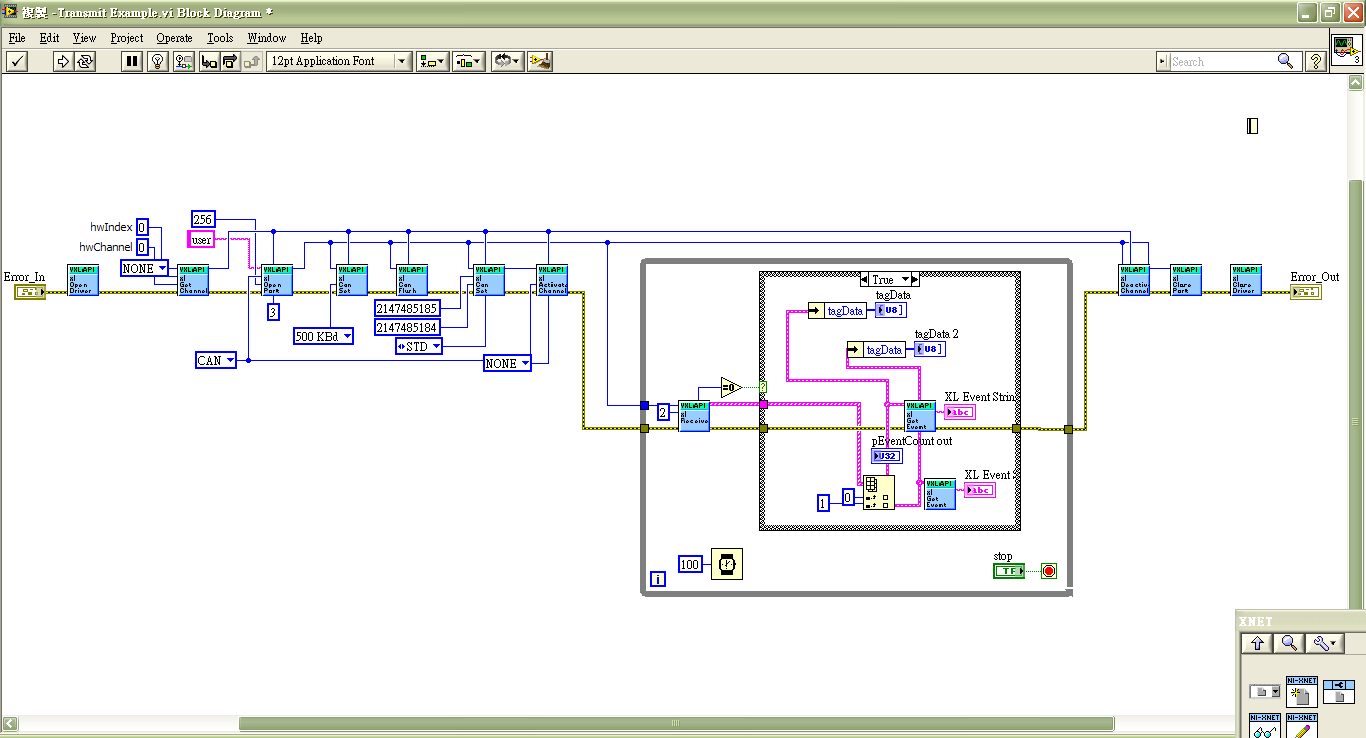Select the xl Open Driver VI node

click(x=83, y=280)
